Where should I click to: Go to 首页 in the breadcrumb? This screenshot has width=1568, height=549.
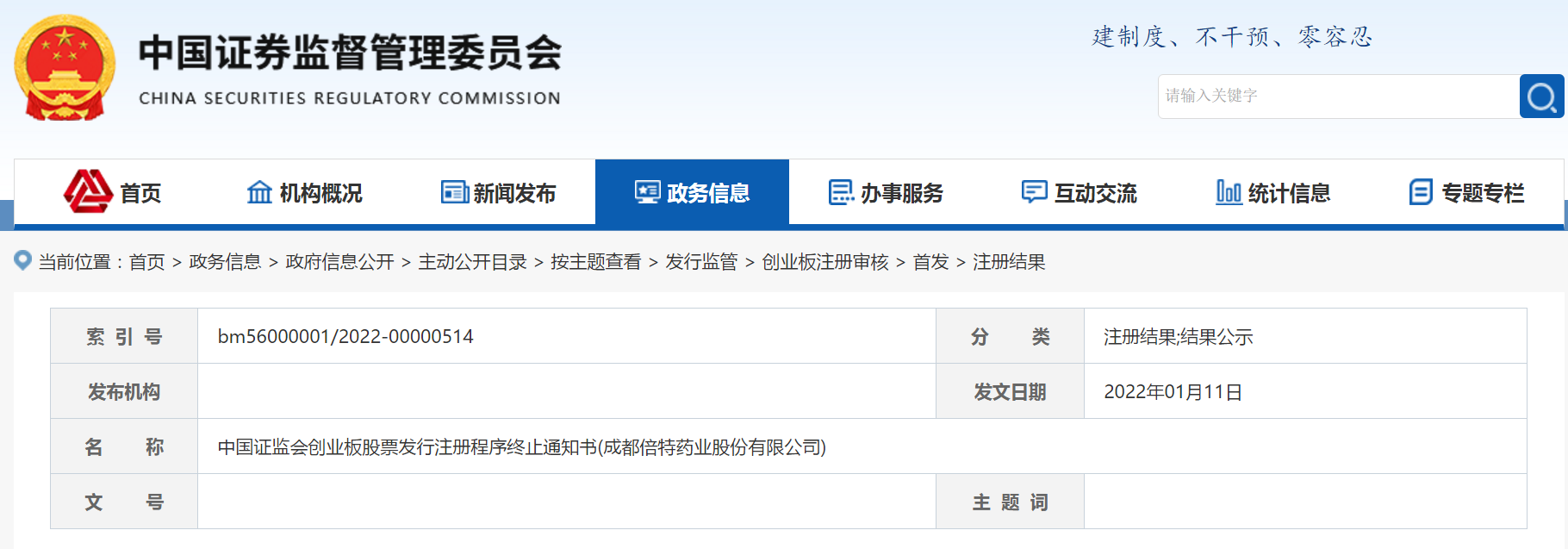(x=146, y=262)
